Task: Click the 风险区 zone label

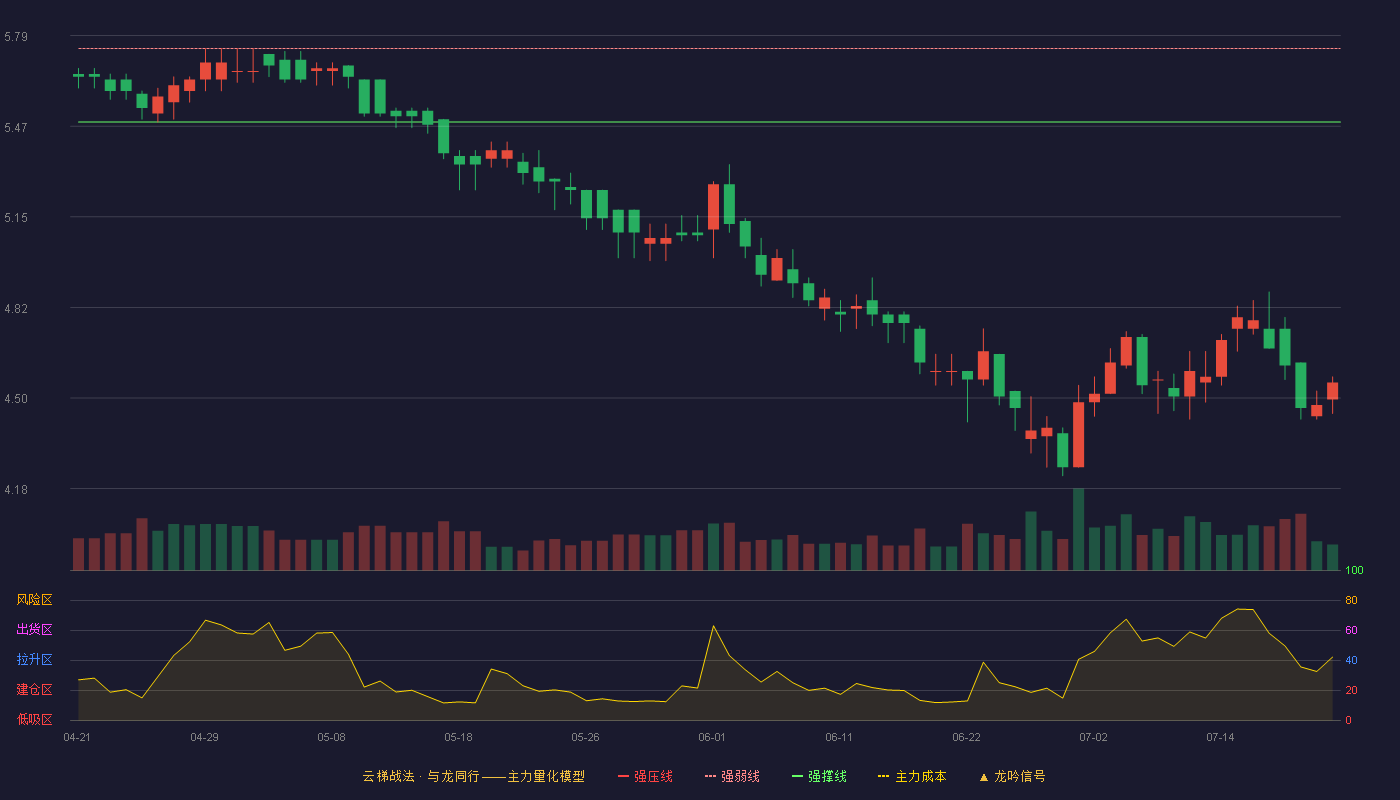Action: pos(34,600)
